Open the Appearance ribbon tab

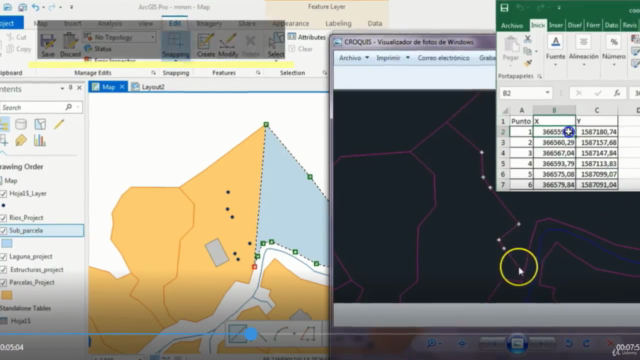(x=291, y=23)
